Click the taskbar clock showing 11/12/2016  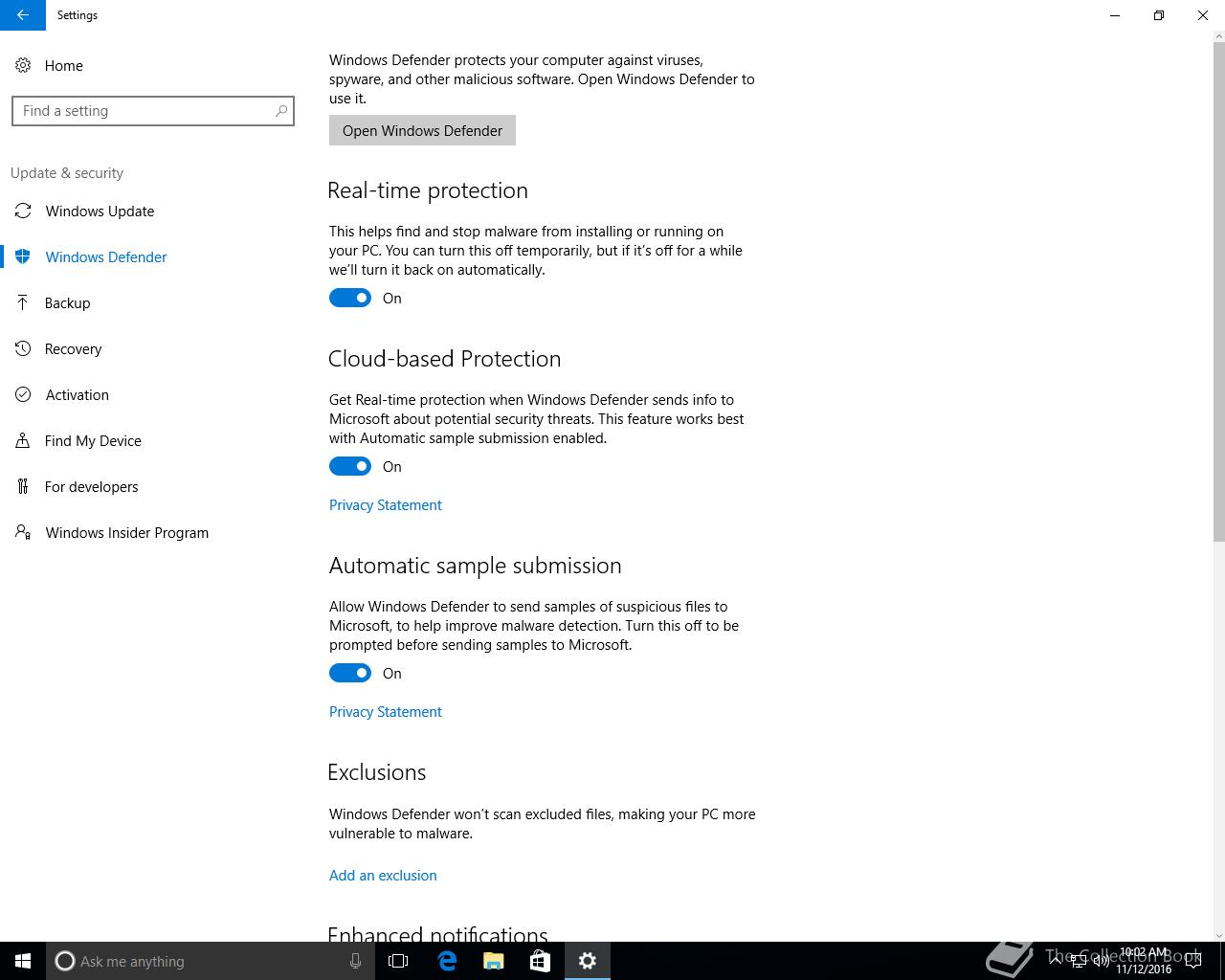pyautogui.click(x=1144, y=961)
